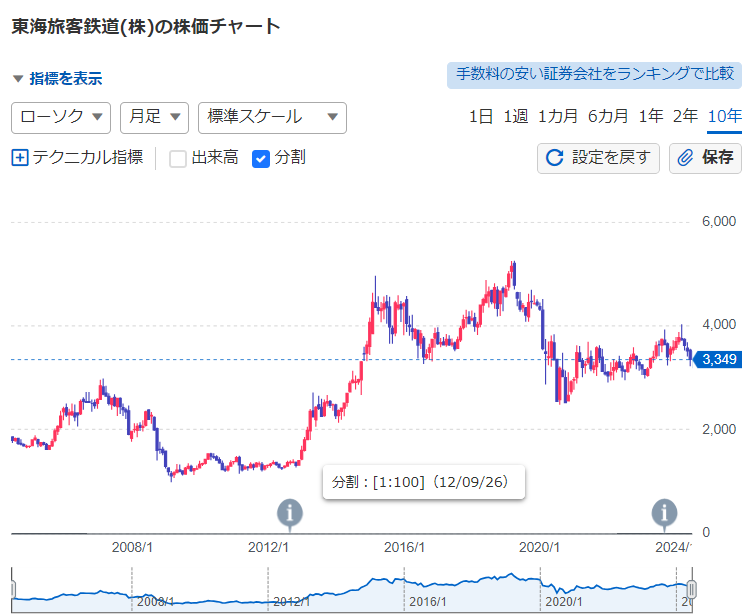Click the 指標を表示 link
The image size is (753, 614).
click(66, 78)
